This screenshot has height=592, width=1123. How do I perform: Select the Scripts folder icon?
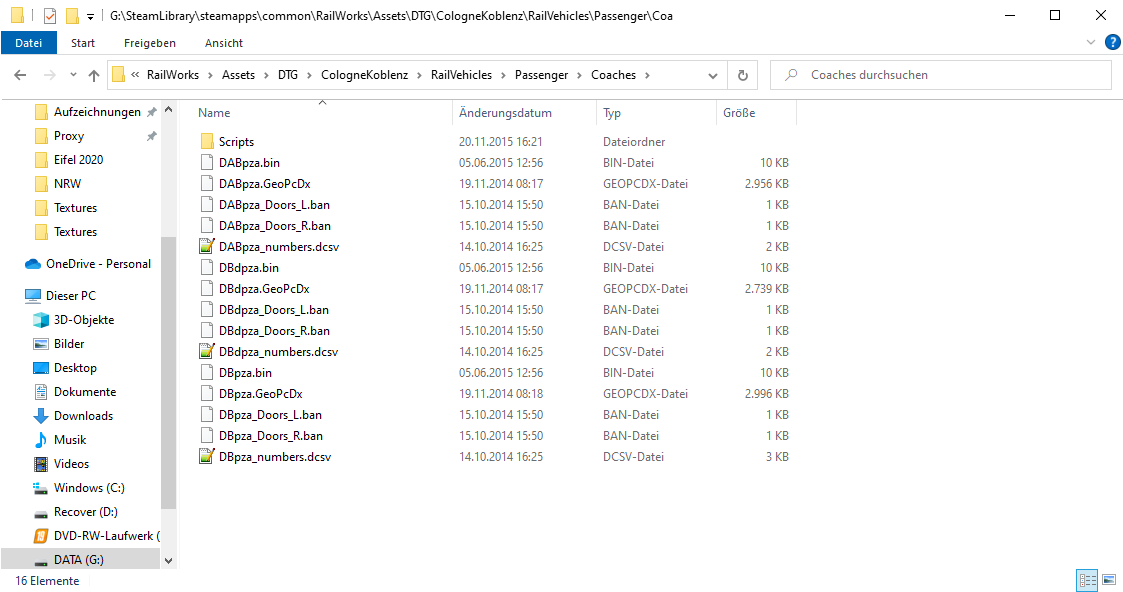(x=207, y=142)
